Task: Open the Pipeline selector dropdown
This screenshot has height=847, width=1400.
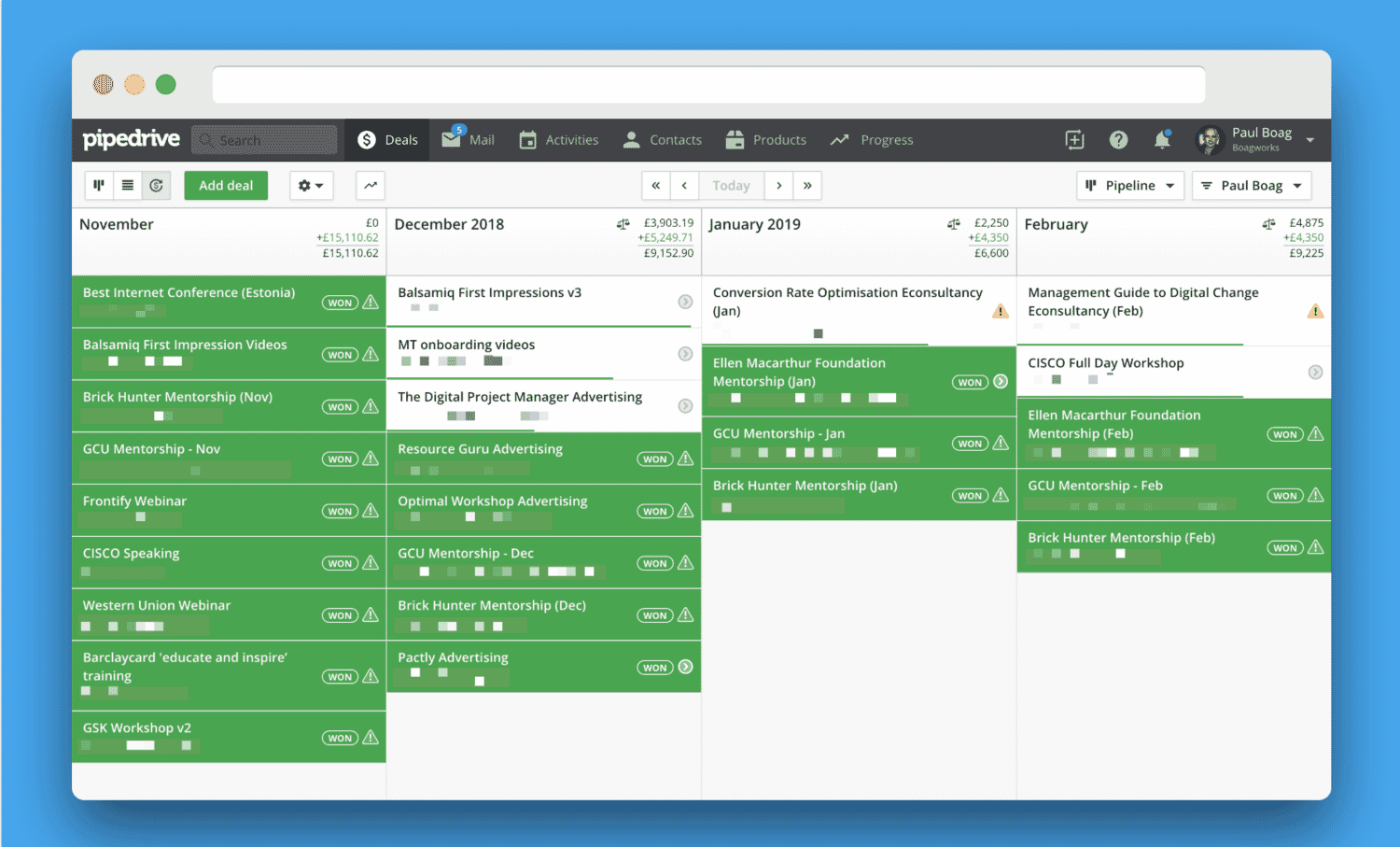Action: coord(1130,186)
